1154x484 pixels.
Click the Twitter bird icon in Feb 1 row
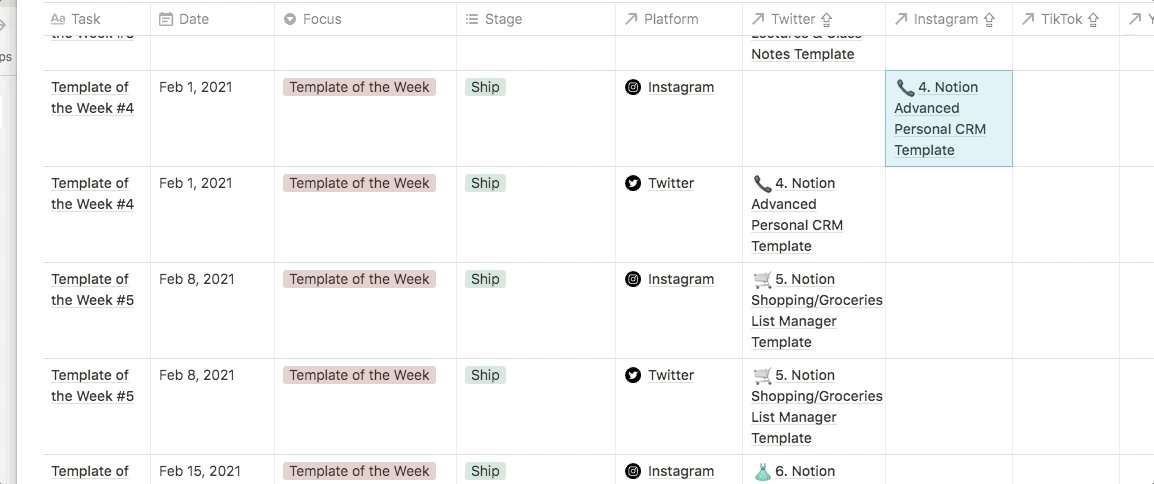click(x=633, y=183)
